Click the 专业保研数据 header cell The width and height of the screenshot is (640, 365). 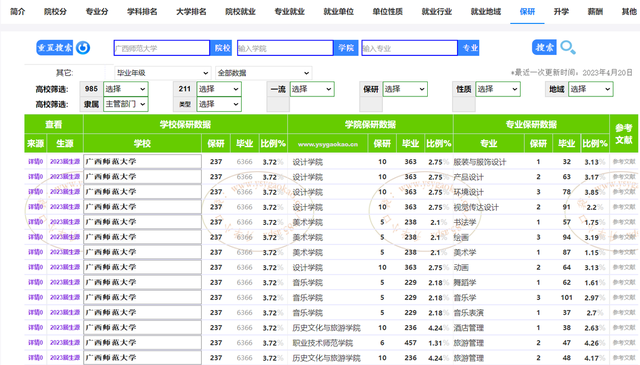click(x=531, y=124)
